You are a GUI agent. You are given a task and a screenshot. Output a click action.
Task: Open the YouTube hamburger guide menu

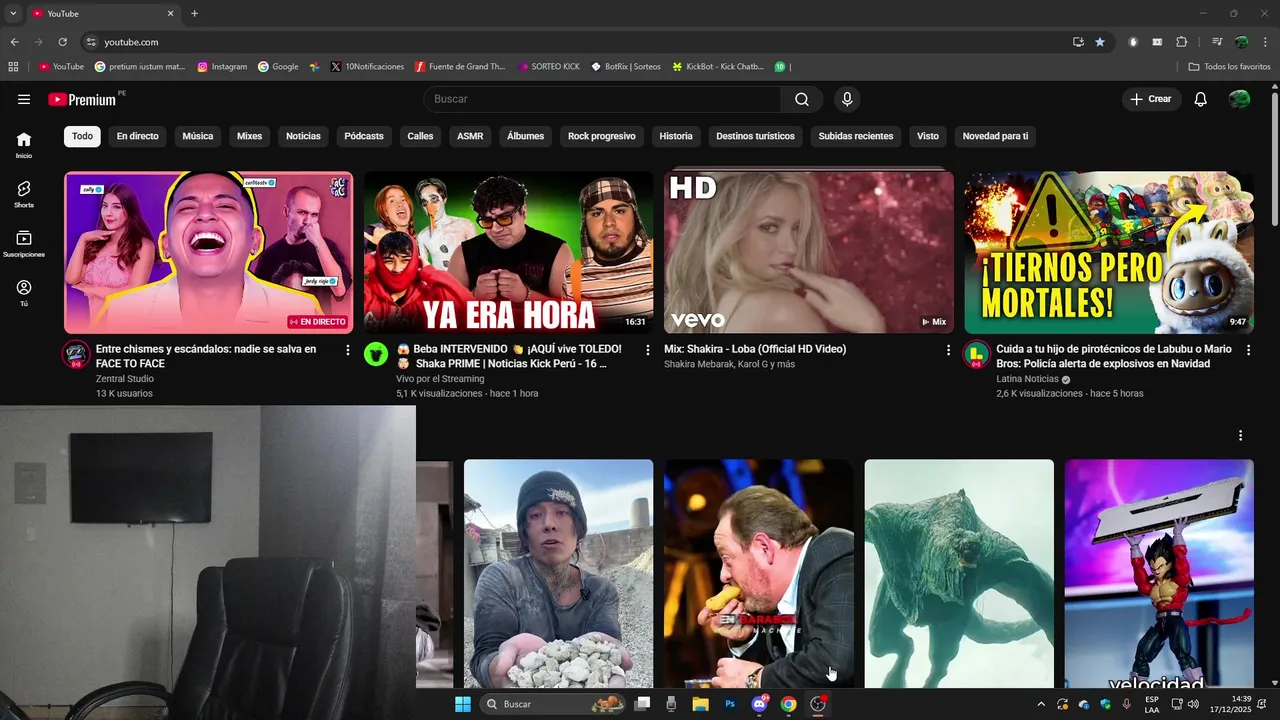tap(24, 99)
